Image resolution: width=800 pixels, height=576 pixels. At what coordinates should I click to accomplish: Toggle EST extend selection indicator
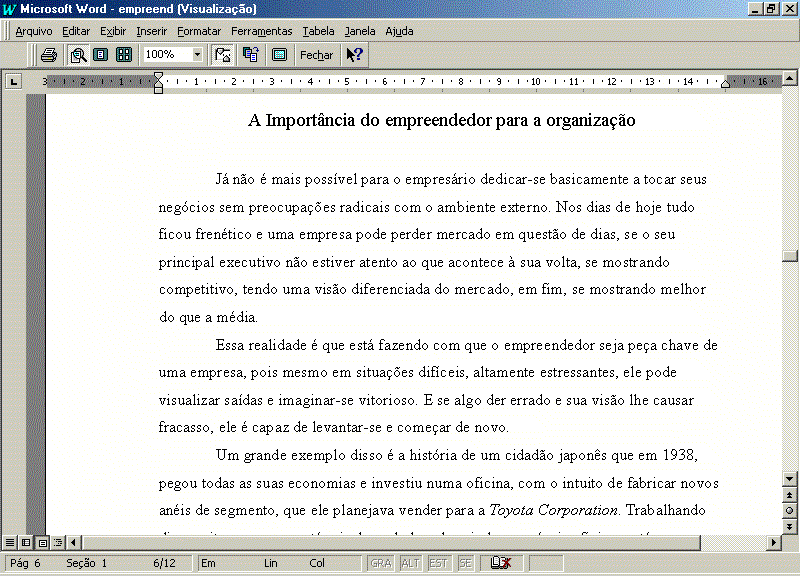(x=438, y=563)
